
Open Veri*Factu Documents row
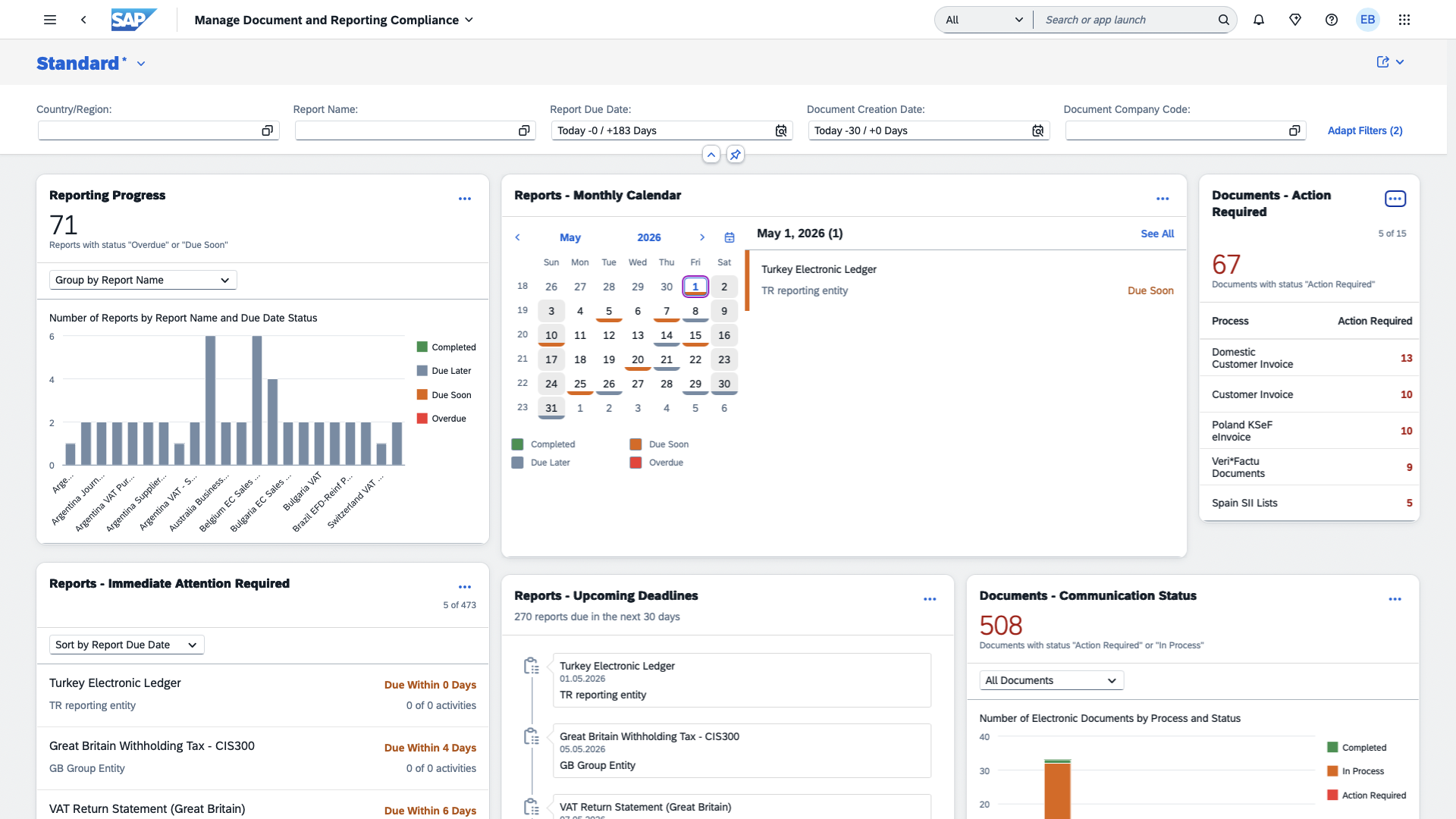1310,467
